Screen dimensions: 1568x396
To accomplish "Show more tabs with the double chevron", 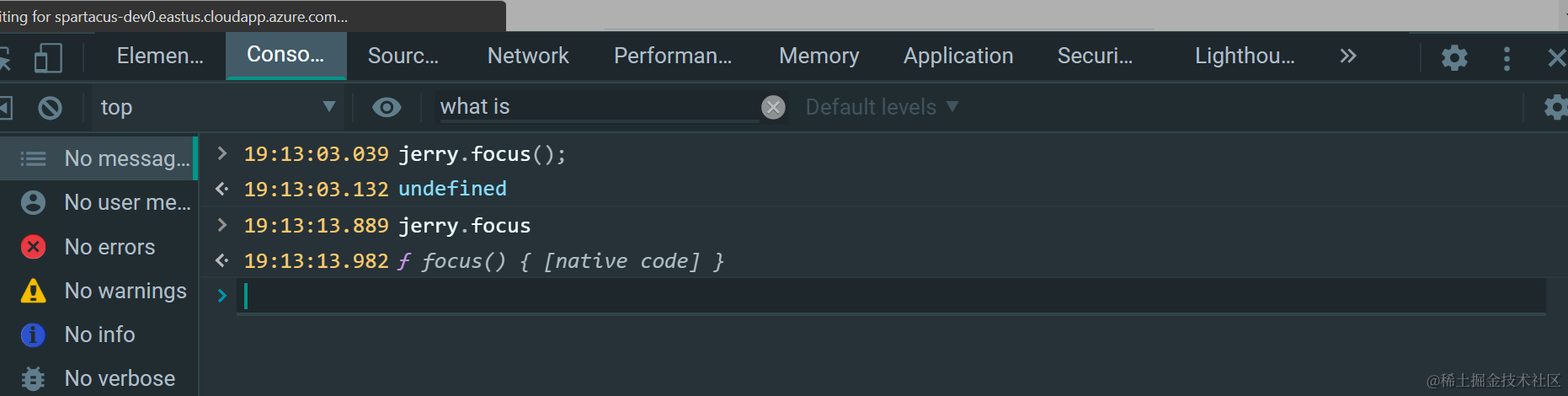I will tap(1348, 56).
